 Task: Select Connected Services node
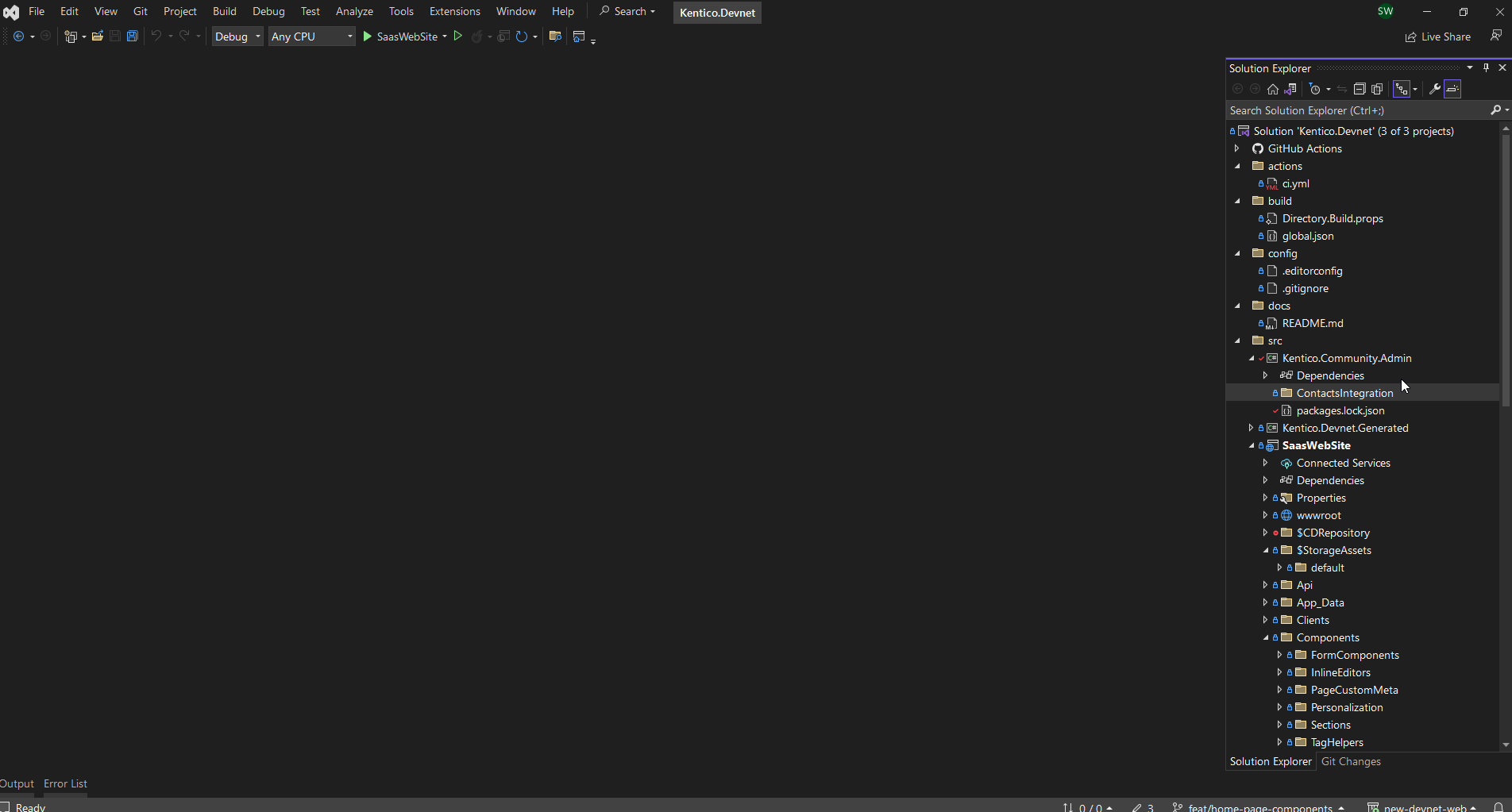pyautogui.click(x=1343, y=463)
